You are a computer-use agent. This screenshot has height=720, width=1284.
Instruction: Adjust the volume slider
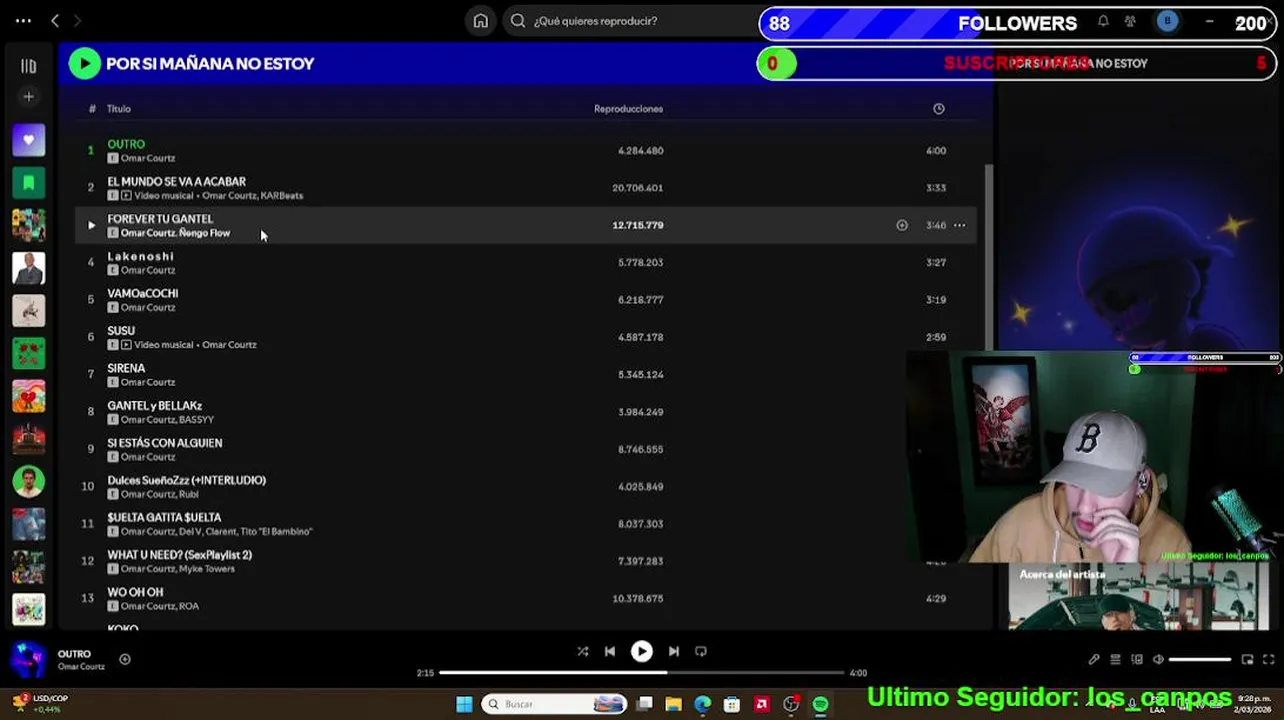(1200, 659)
